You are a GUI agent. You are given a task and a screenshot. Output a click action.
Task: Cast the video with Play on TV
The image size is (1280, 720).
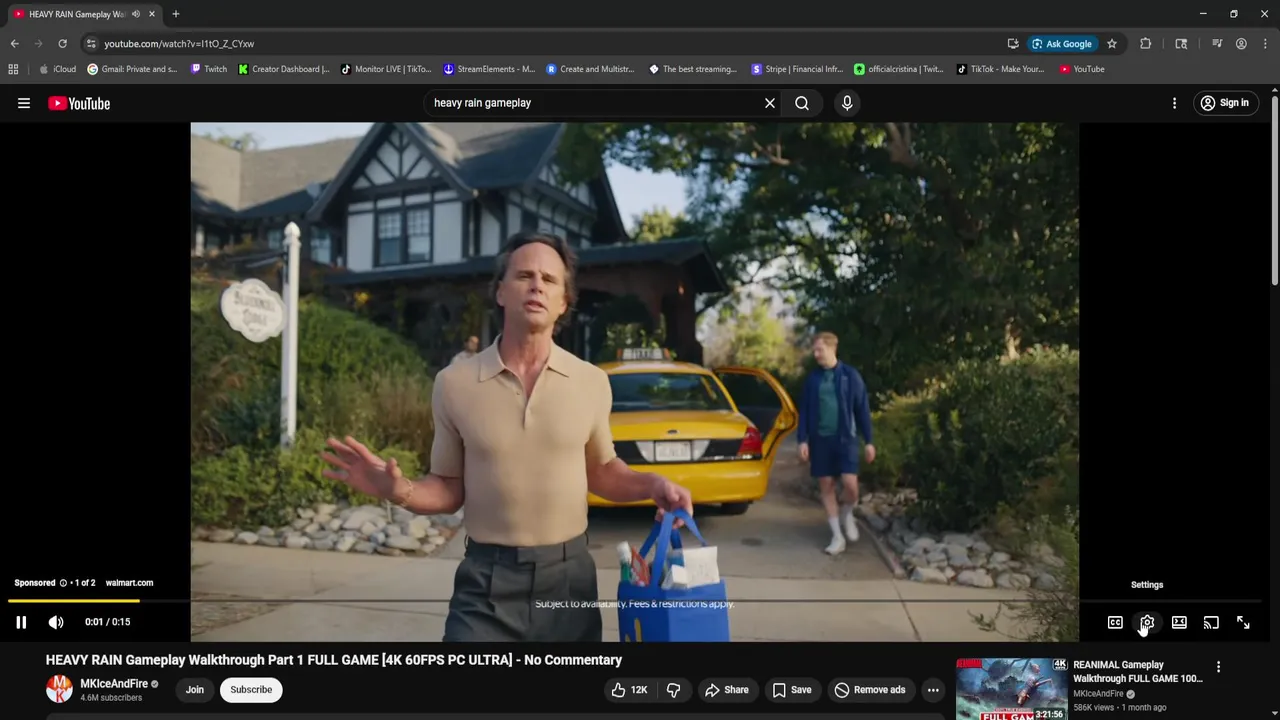[1211, 622]
